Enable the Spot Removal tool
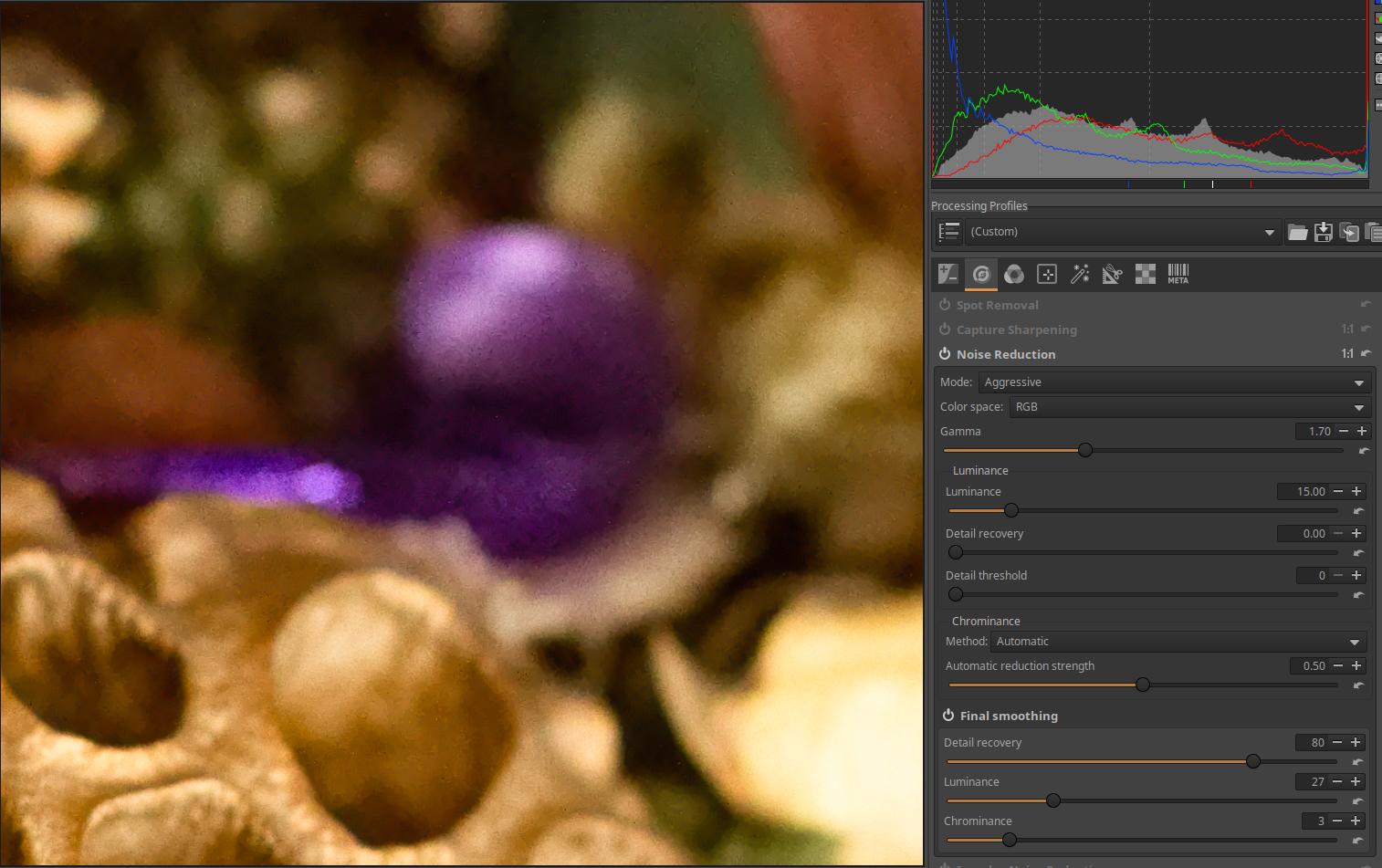Image resolution: width=1382 pixels, height=868 pixels. (x=945, y=305)
